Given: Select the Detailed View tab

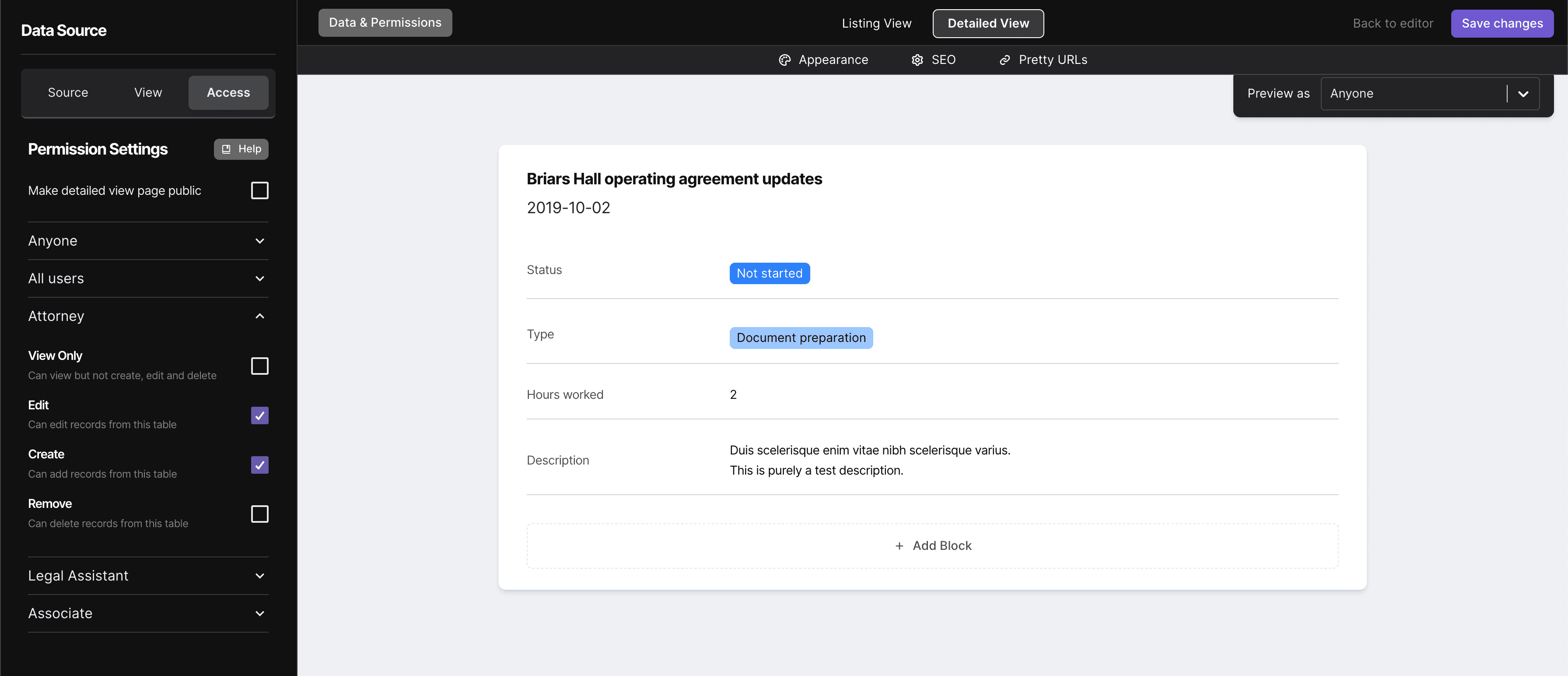Looking at the screenshot, I should tap(988, 23).
